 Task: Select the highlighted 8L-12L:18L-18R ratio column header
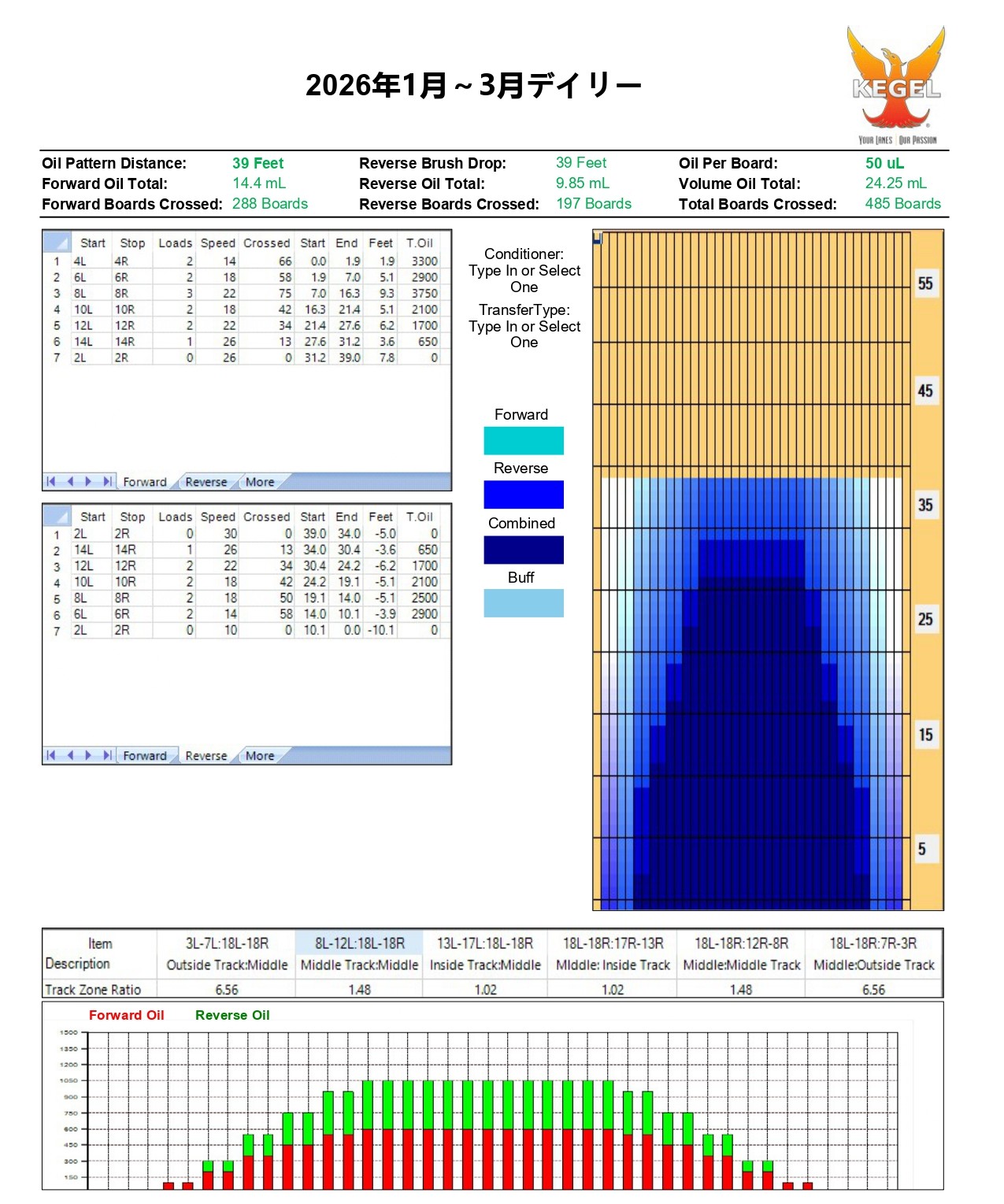coord(360,943)
